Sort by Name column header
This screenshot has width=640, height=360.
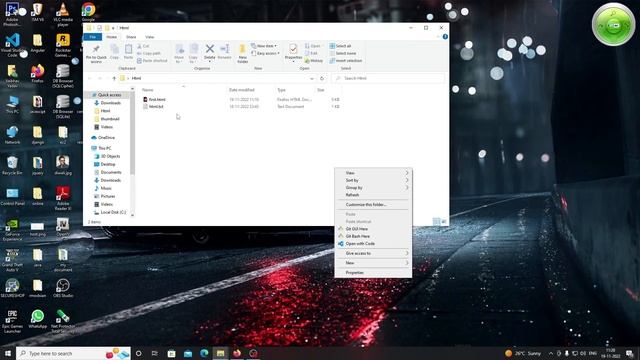pos(148,90)
